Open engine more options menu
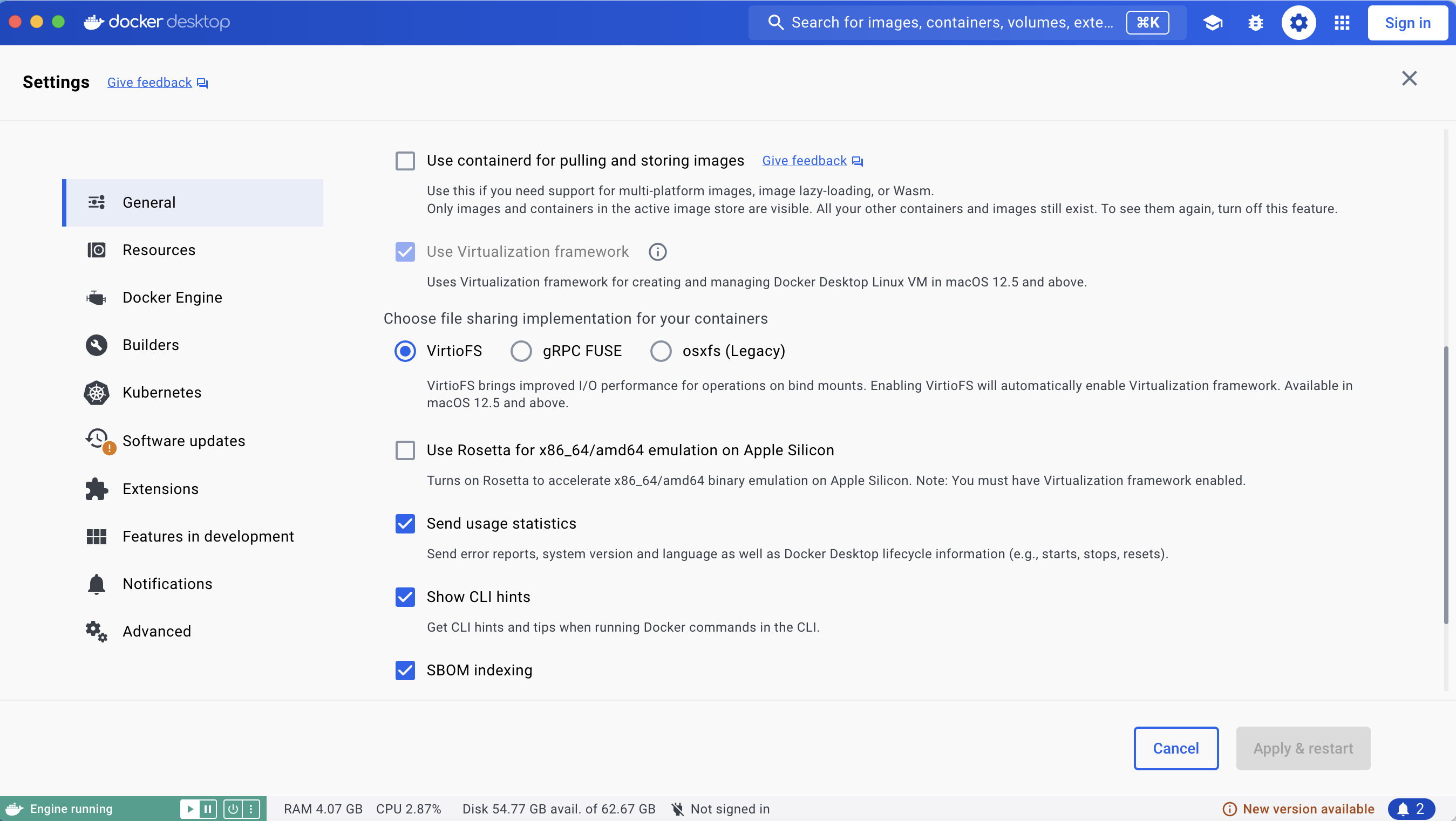 [x=251, y=809]
